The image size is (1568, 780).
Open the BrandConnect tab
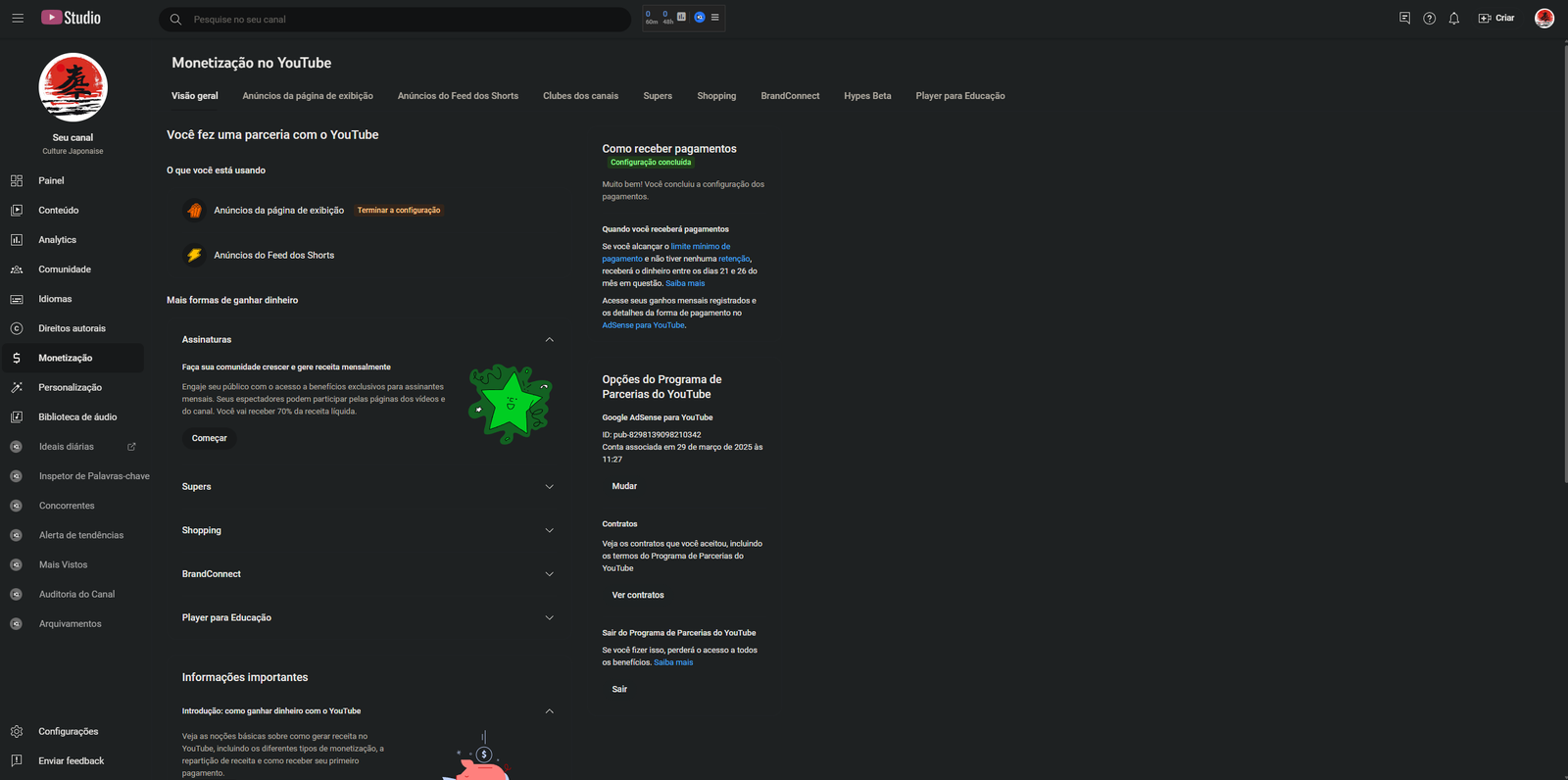[x=790, y=96]
